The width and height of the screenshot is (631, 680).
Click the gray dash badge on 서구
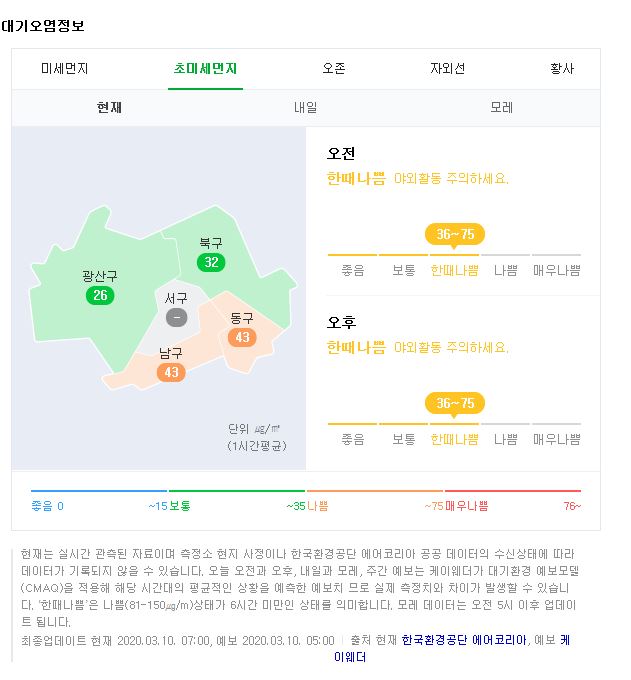(177, 317)
